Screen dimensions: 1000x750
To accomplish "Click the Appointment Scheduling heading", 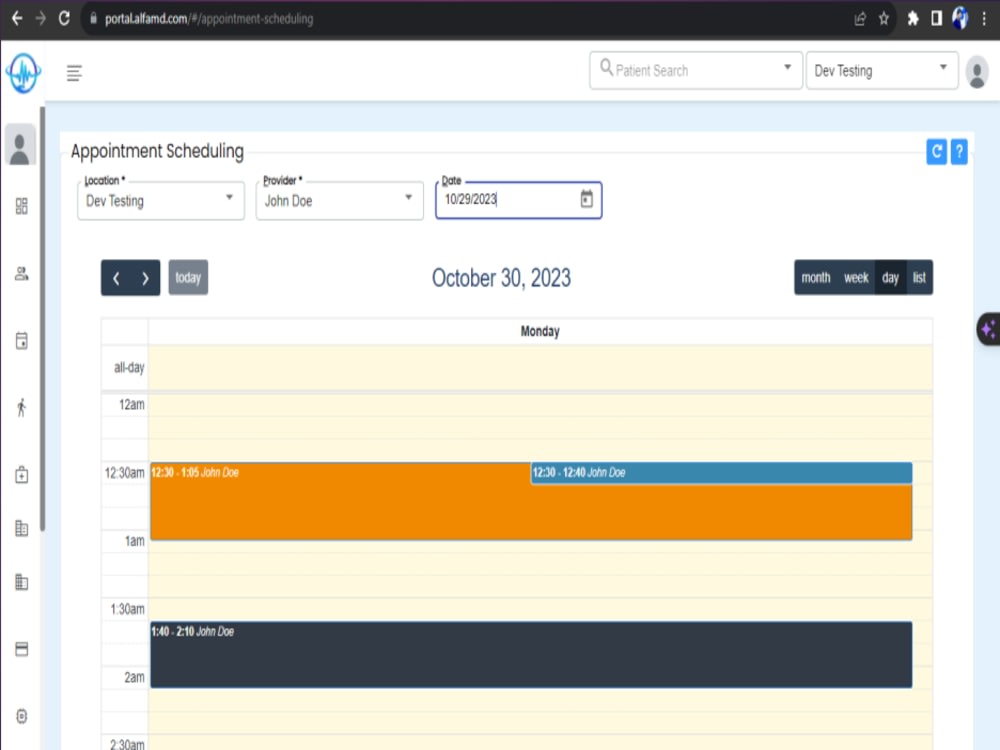I will [x=157, y=151].
